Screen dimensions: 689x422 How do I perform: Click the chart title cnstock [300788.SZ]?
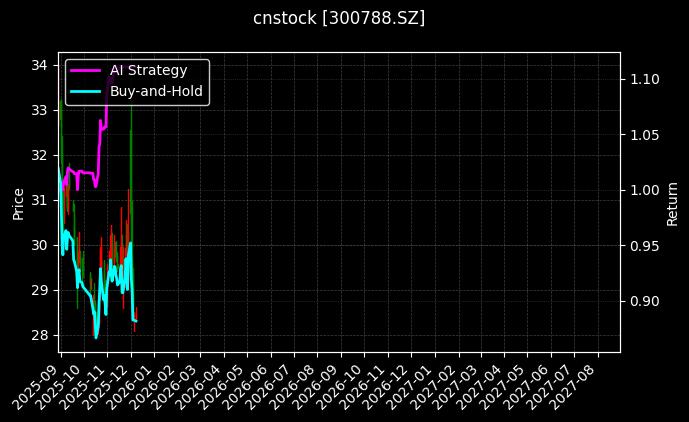(339, 18)
